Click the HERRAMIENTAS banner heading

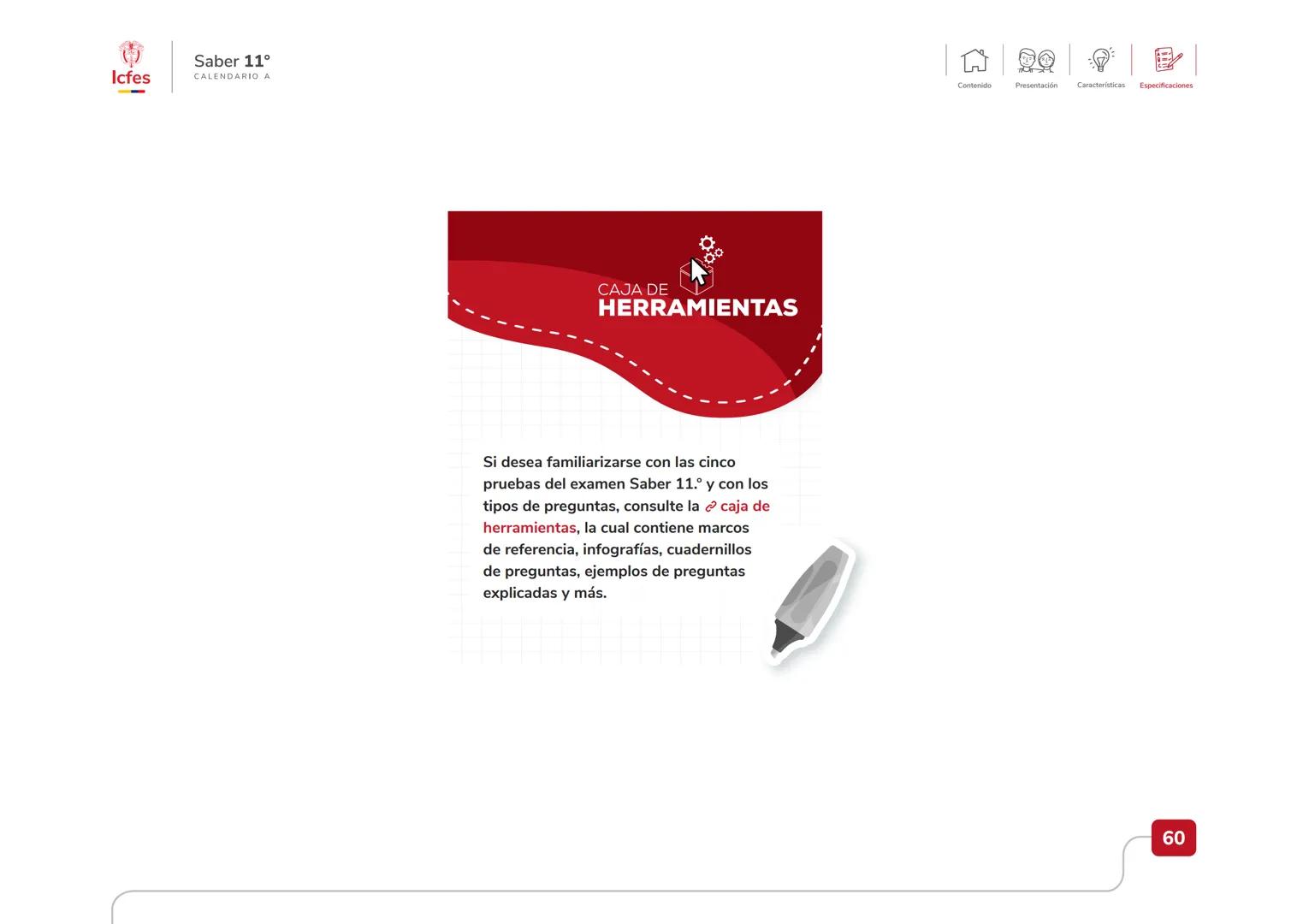pos(697,308)
